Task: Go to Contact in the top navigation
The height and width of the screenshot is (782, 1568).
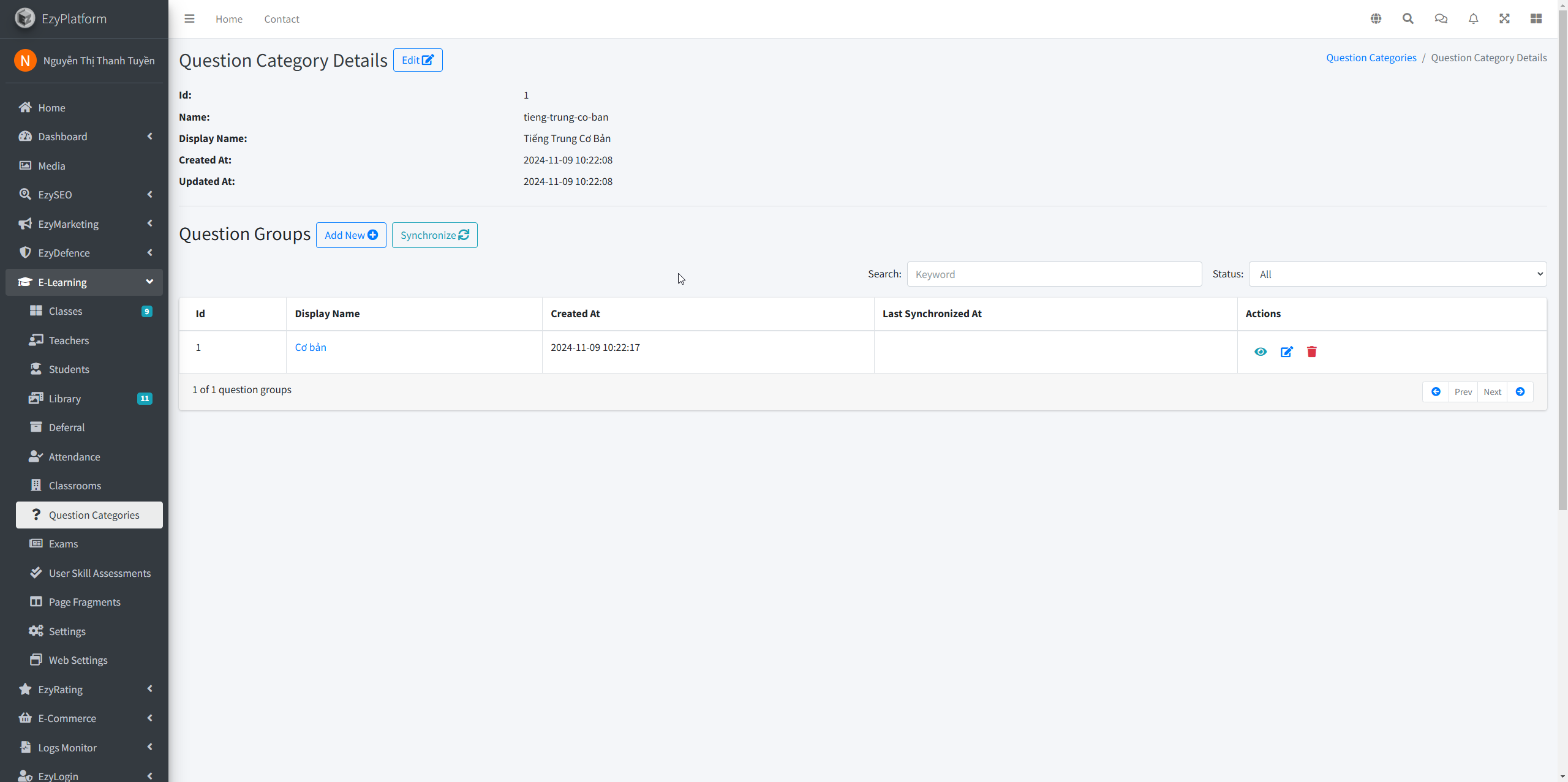Action: click(x=281, y=19)
